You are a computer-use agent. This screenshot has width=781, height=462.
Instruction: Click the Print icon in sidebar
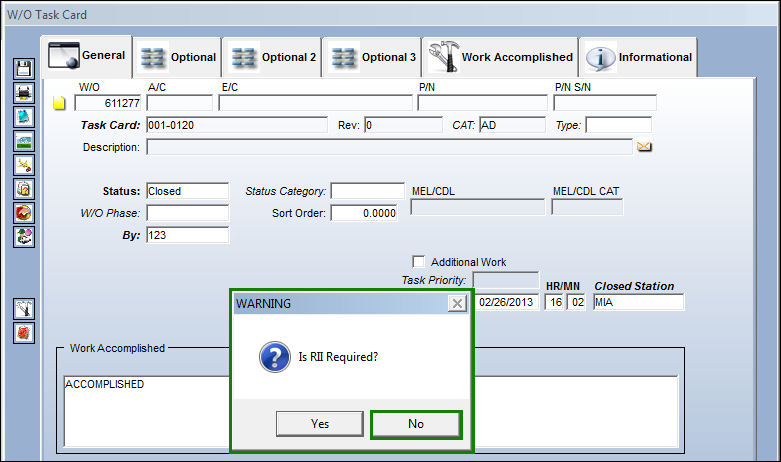[x=24, y=93]
